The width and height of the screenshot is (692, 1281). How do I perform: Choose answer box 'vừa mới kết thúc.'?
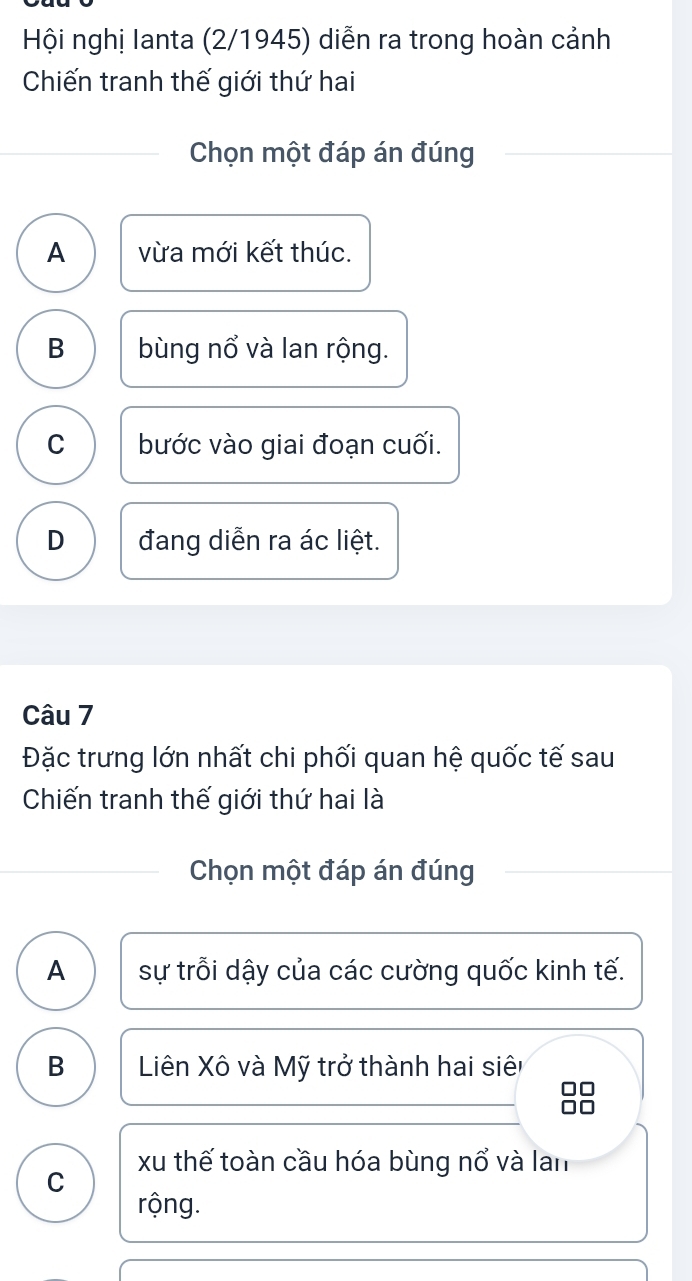tap(245, 253)
